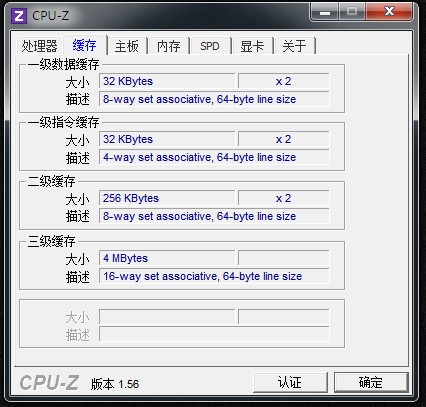The width and height of the screenshot is (426, 407).
Task: Minimize the CPU-Z window
Action: [x=324, y=12]
